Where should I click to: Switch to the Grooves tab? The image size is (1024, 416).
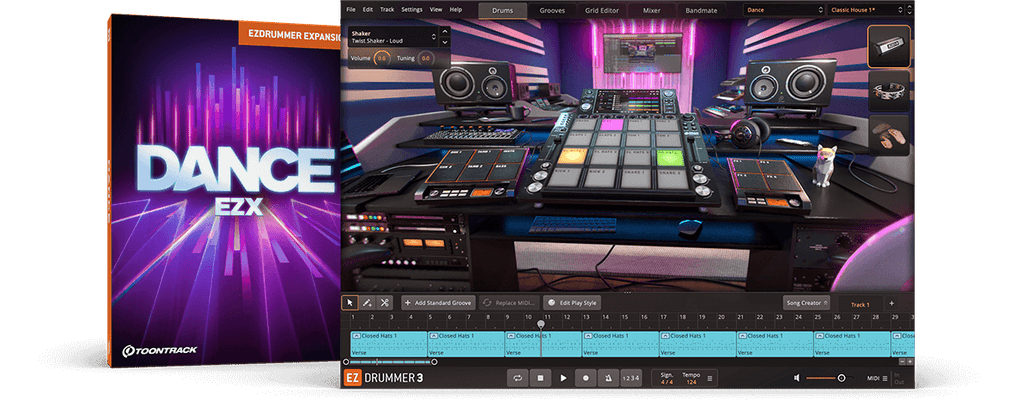(x=552, y=10)
